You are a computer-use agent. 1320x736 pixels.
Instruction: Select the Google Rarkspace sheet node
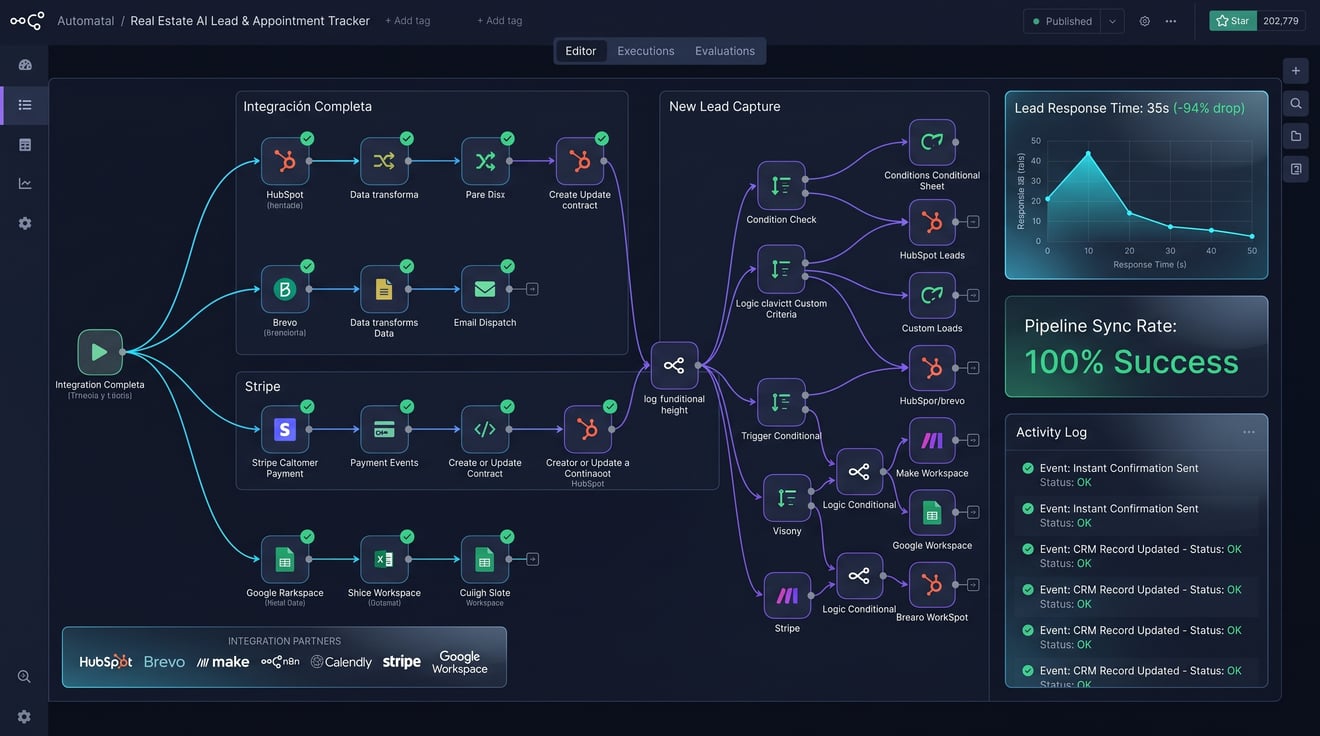point(285,559)
